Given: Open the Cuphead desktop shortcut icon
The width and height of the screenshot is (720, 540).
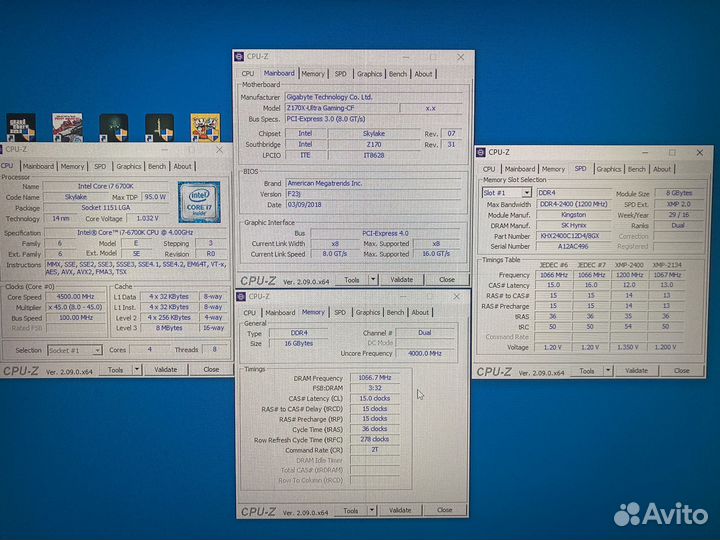Looking at the screenshot, I should 205,127.
